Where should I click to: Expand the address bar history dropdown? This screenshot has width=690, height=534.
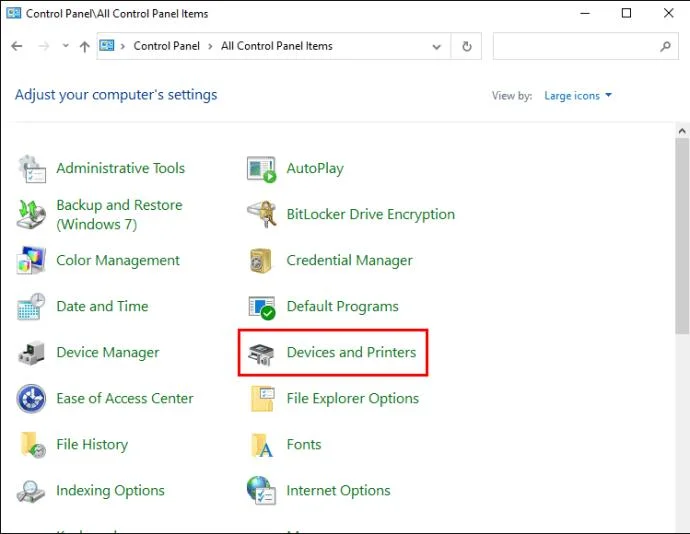[437, 46]
